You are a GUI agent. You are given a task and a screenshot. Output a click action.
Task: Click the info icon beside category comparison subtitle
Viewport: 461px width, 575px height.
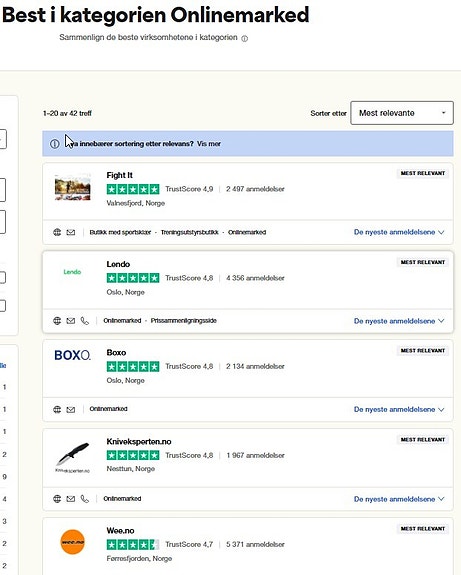coord(245,38)
